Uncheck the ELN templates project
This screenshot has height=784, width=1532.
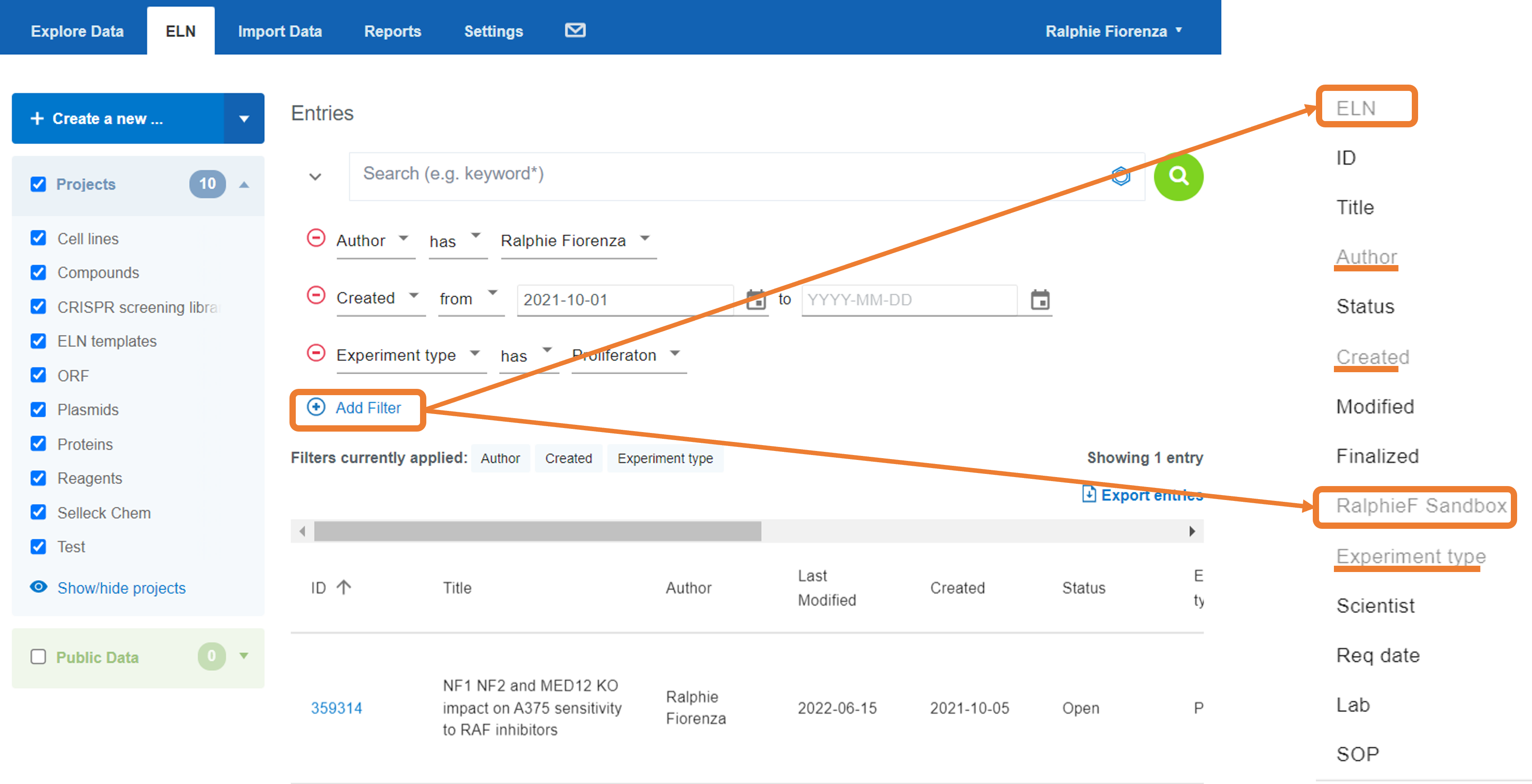click(x=38, y=341)
